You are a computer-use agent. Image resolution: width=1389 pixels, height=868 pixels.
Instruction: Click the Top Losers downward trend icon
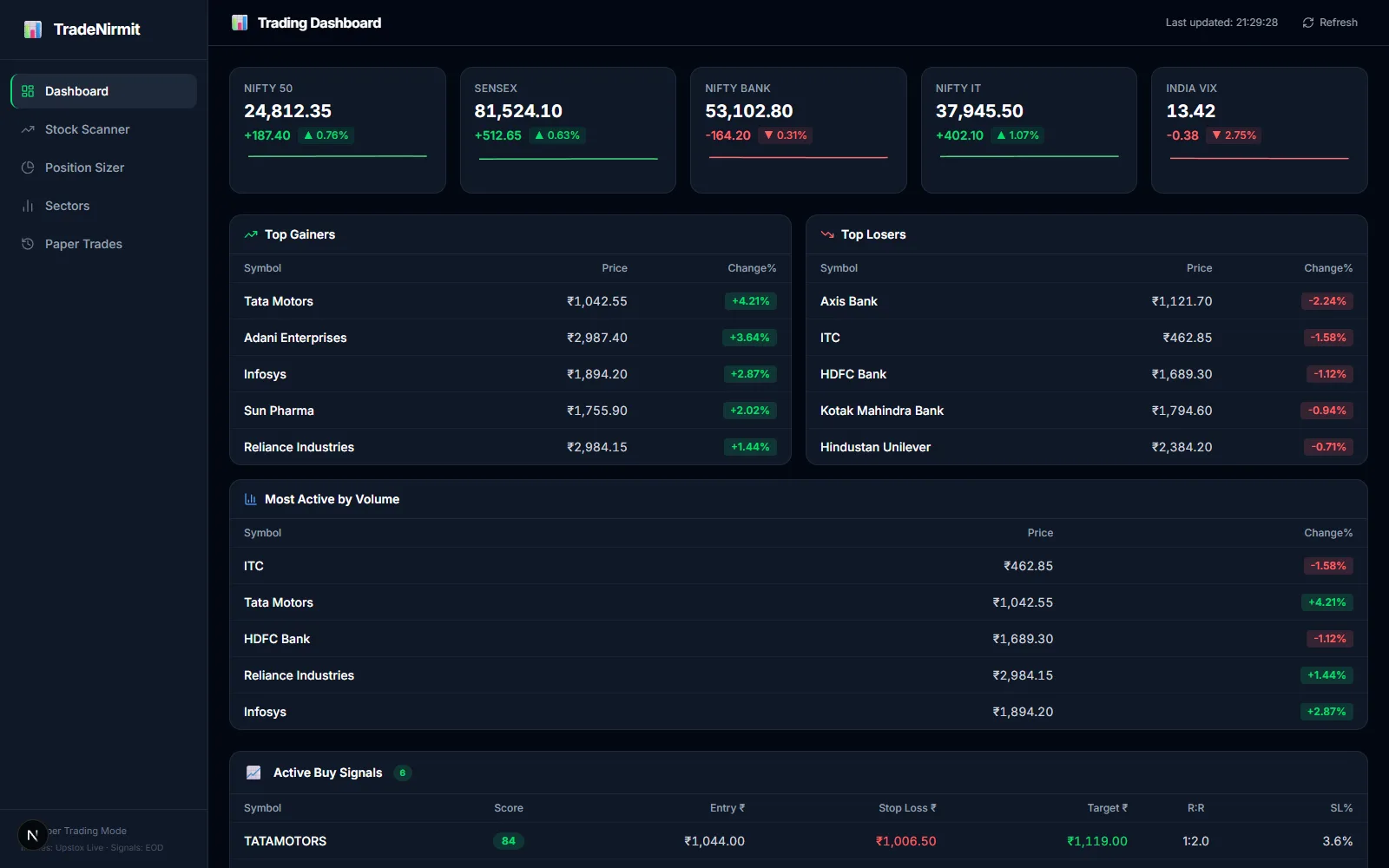coord(827,234)
